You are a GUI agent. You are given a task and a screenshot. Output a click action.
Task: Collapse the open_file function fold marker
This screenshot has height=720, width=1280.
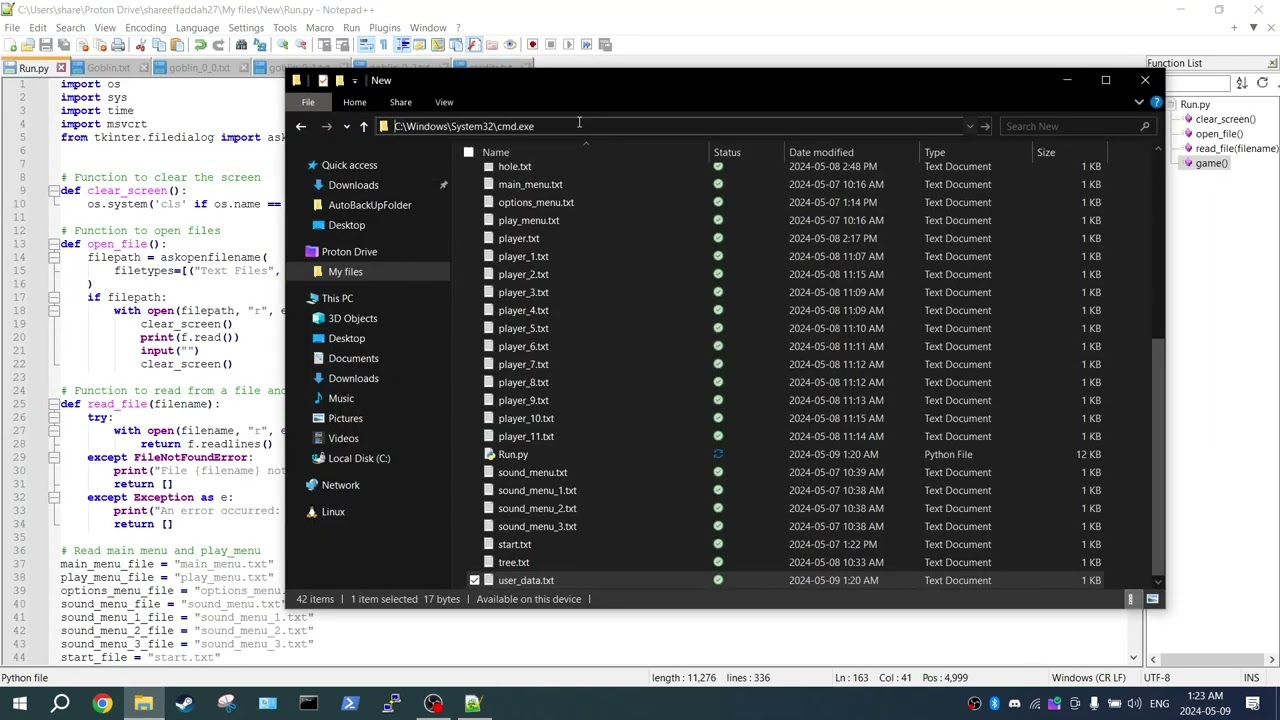53,244
